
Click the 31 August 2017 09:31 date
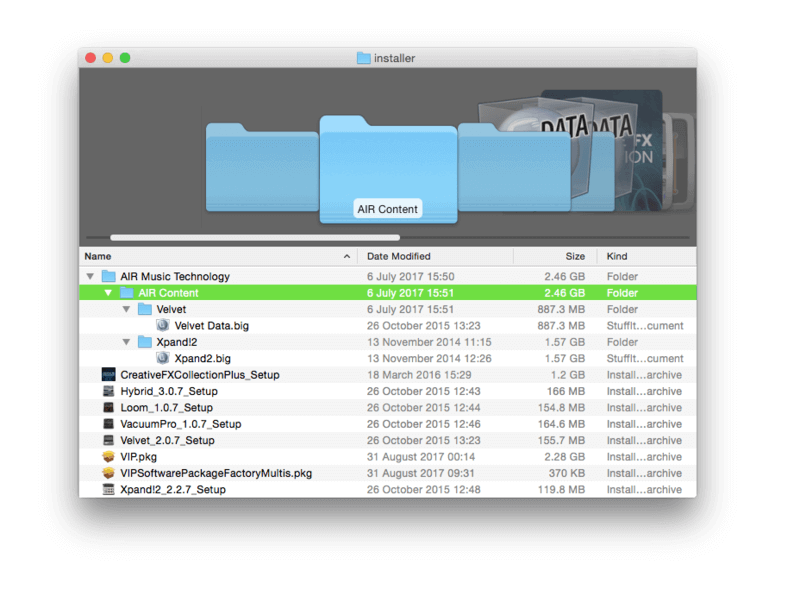pyautogui.click(x=420, y=473)
